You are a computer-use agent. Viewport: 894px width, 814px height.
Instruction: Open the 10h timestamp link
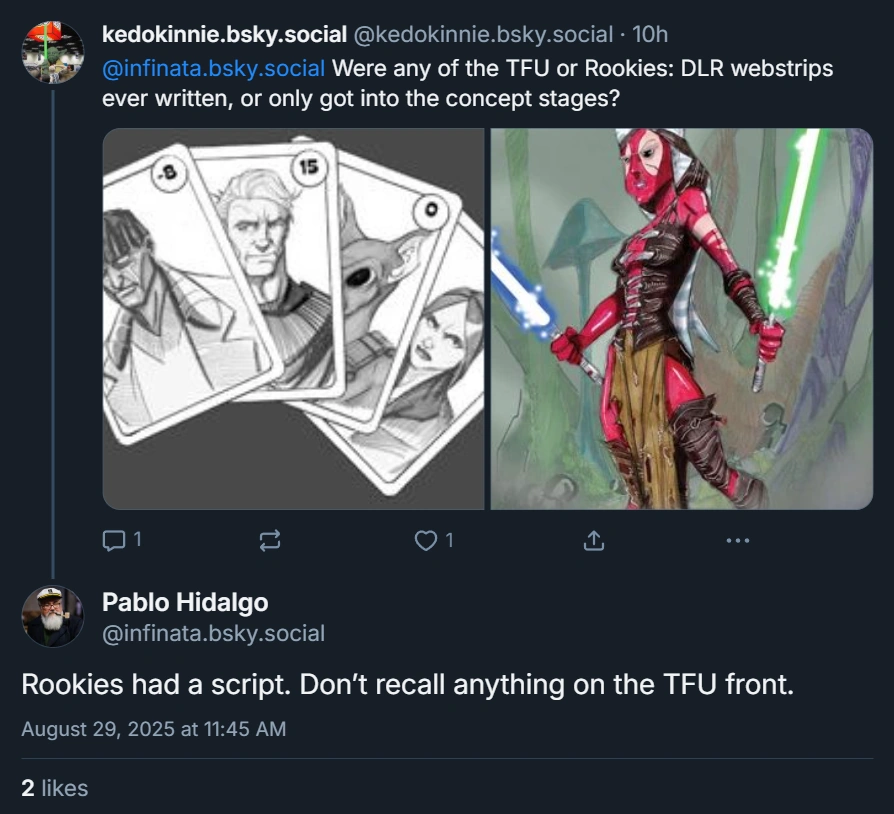coord(651,35)
